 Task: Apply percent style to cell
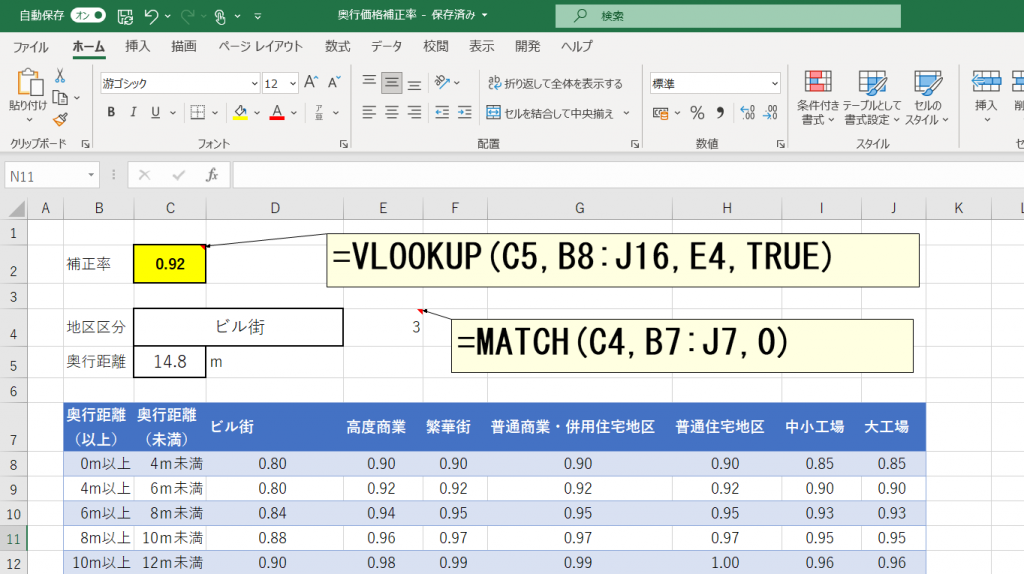(697, 112)
